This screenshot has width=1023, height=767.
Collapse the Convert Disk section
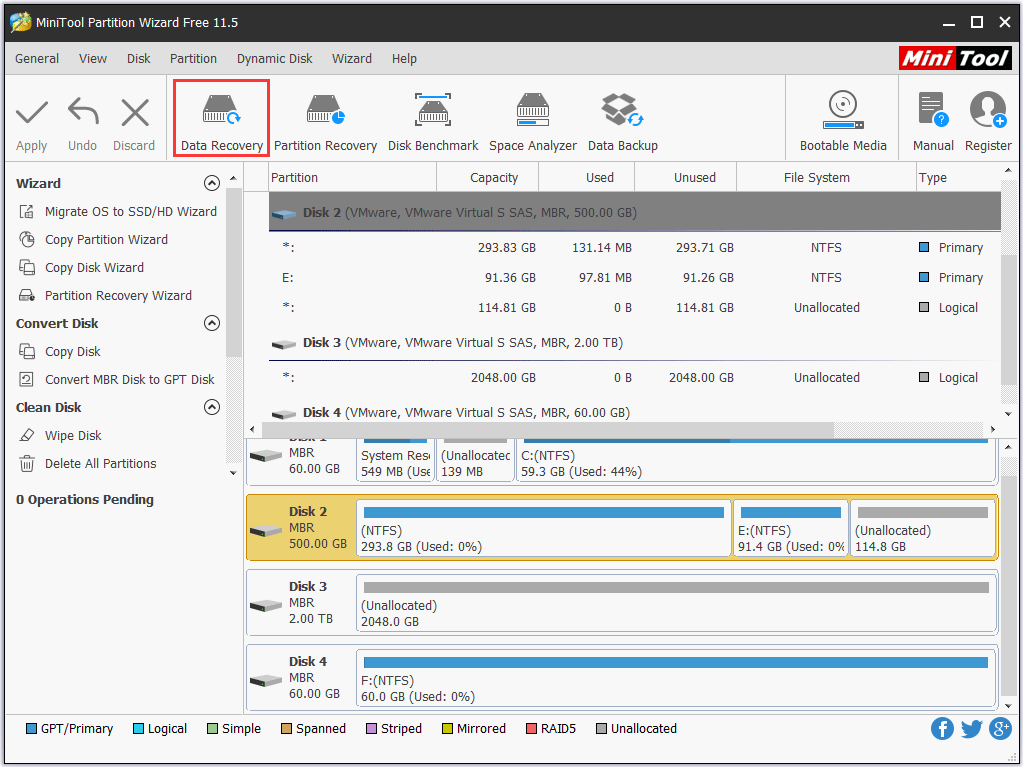tap(211, 323)
